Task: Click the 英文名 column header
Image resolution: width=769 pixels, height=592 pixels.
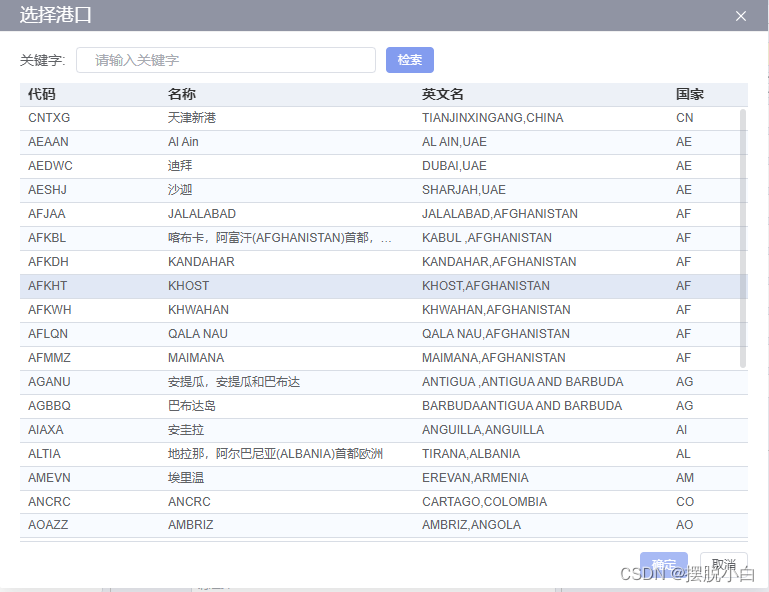Action: click(x=443, y=94)
